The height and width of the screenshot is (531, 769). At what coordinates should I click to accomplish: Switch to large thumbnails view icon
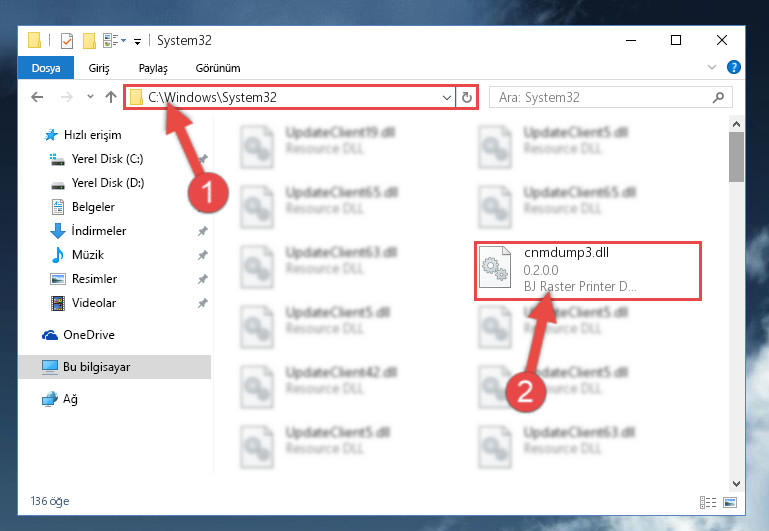[730, 502]
